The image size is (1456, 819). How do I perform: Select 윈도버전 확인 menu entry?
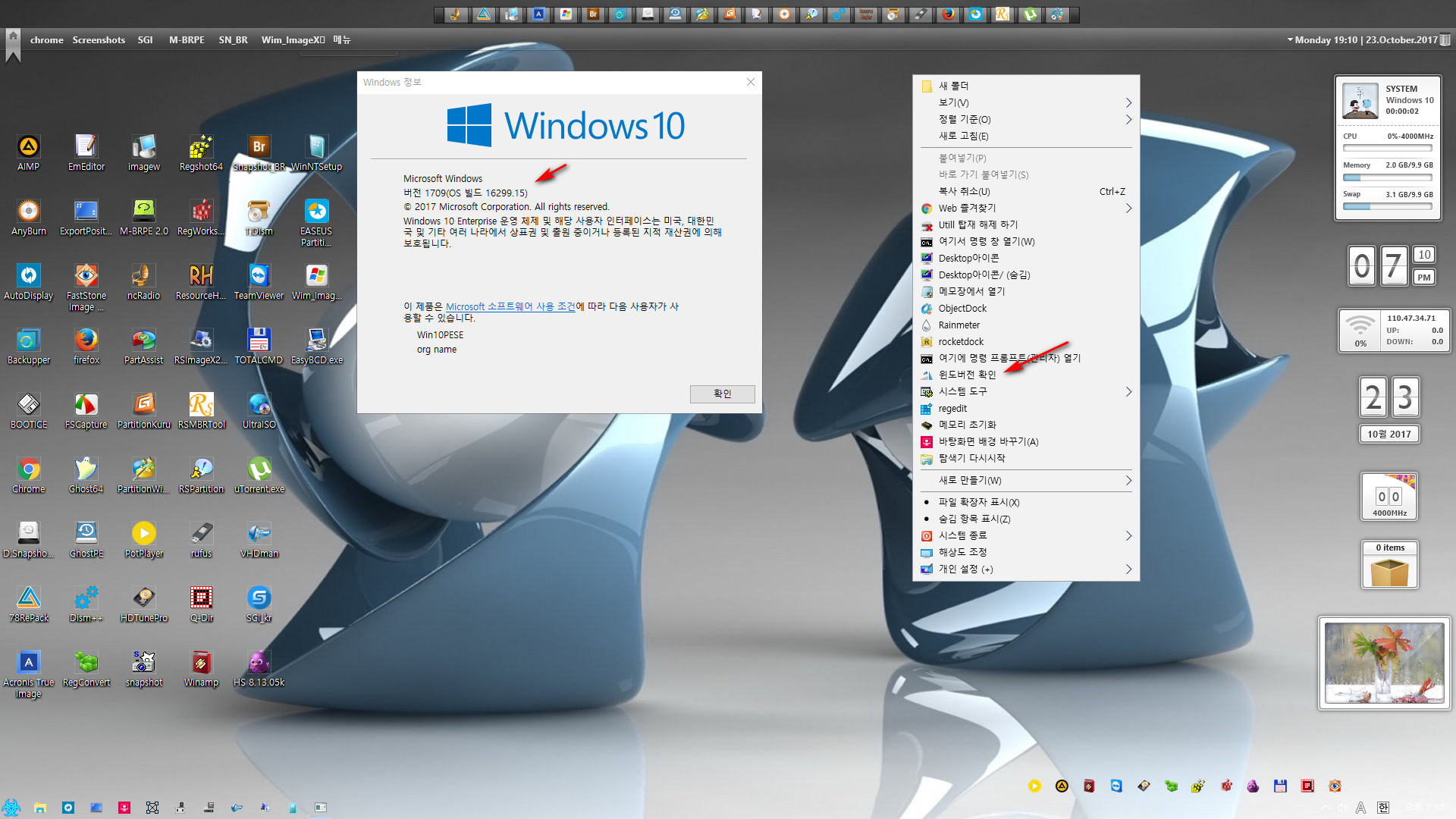tap(1025, 375)
